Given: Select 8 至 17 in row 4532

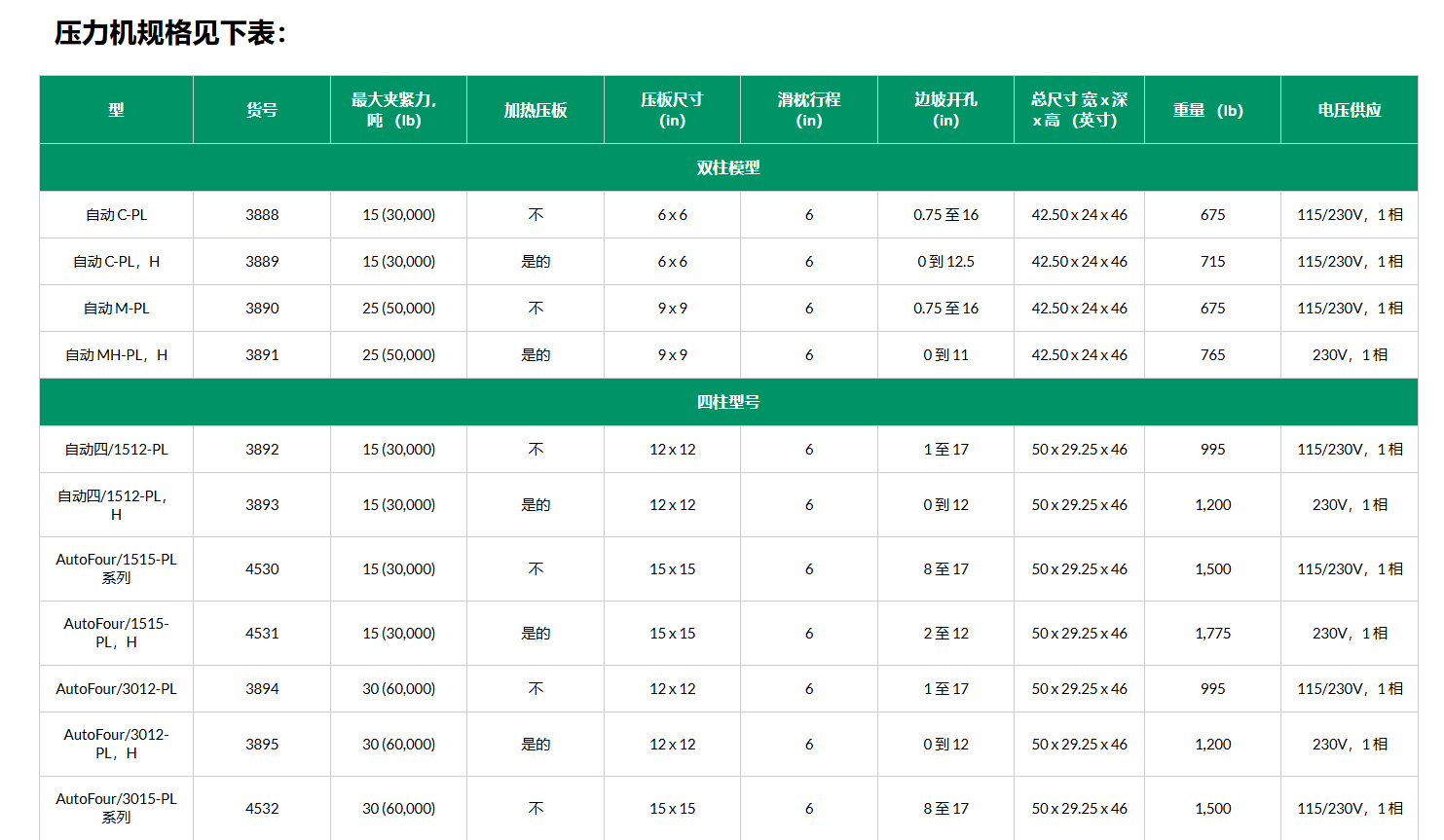Looking at the screenshot, I should pyautogui.click(x=945, y=809).
